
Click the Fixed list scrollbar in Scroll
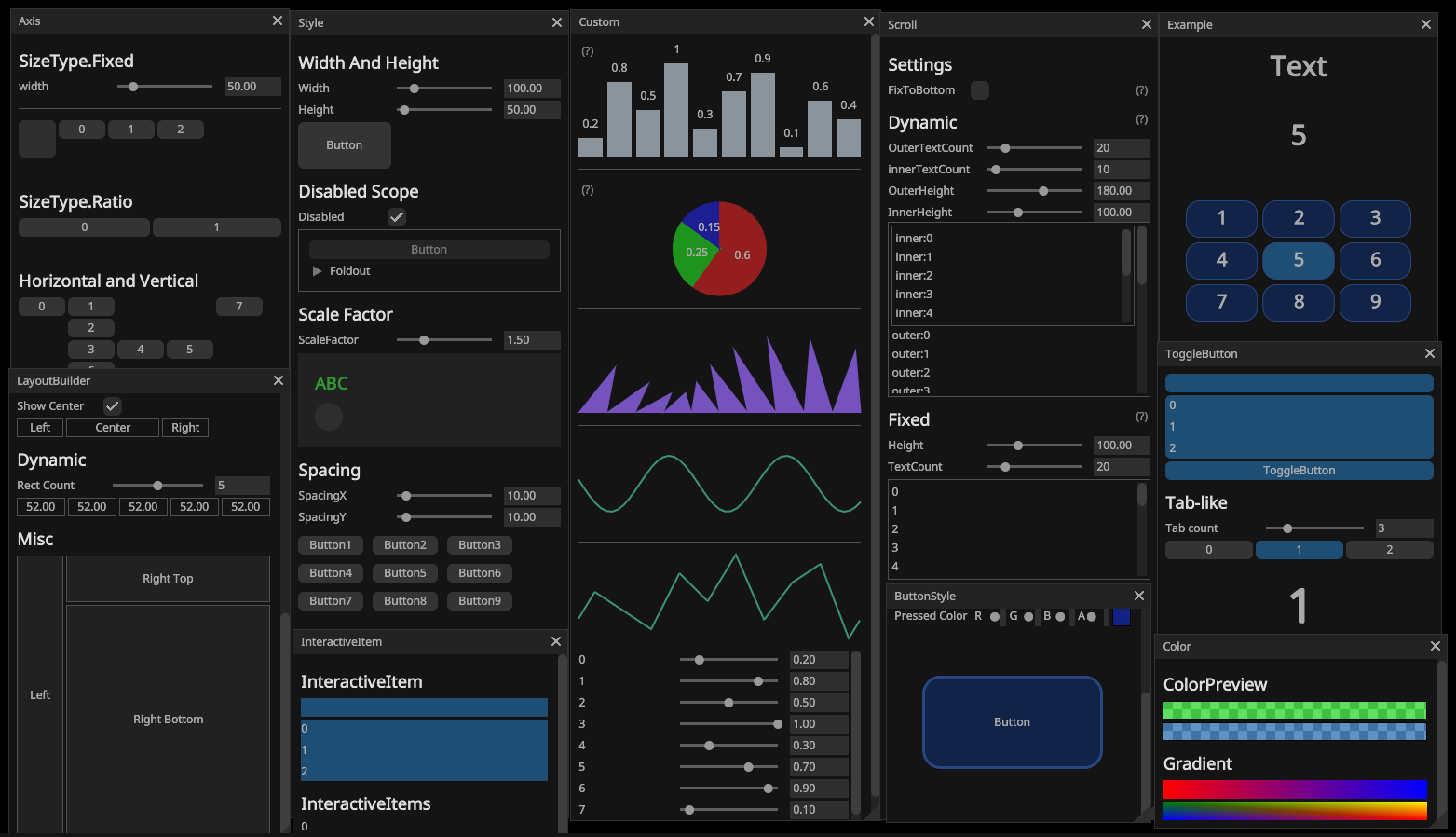tap(1142, 494)
